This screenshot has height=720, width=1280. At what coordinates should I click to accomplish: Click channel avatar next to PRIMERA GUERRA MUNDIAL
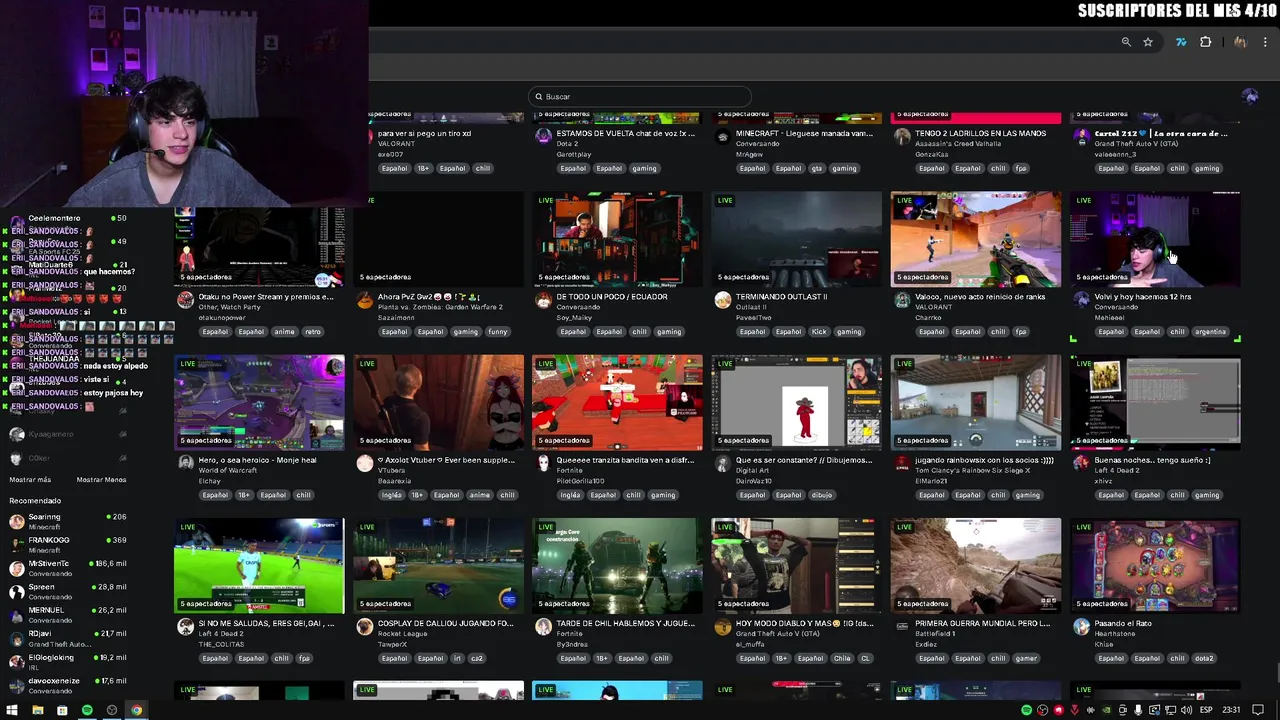pos(902,627)
